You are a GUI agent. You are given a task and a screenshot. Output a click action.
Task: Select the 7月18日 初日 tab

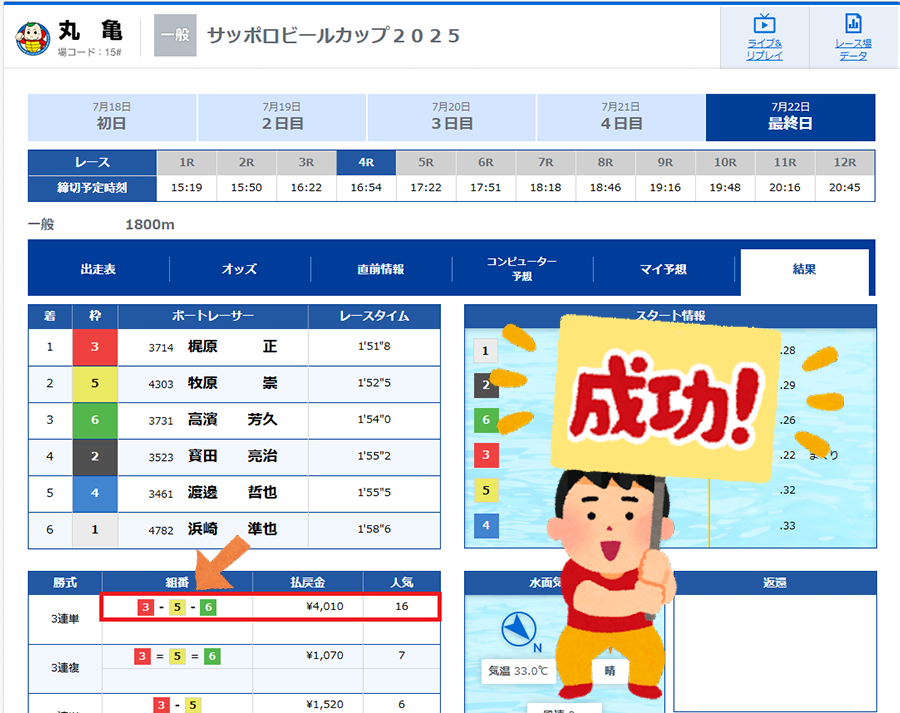112,117
